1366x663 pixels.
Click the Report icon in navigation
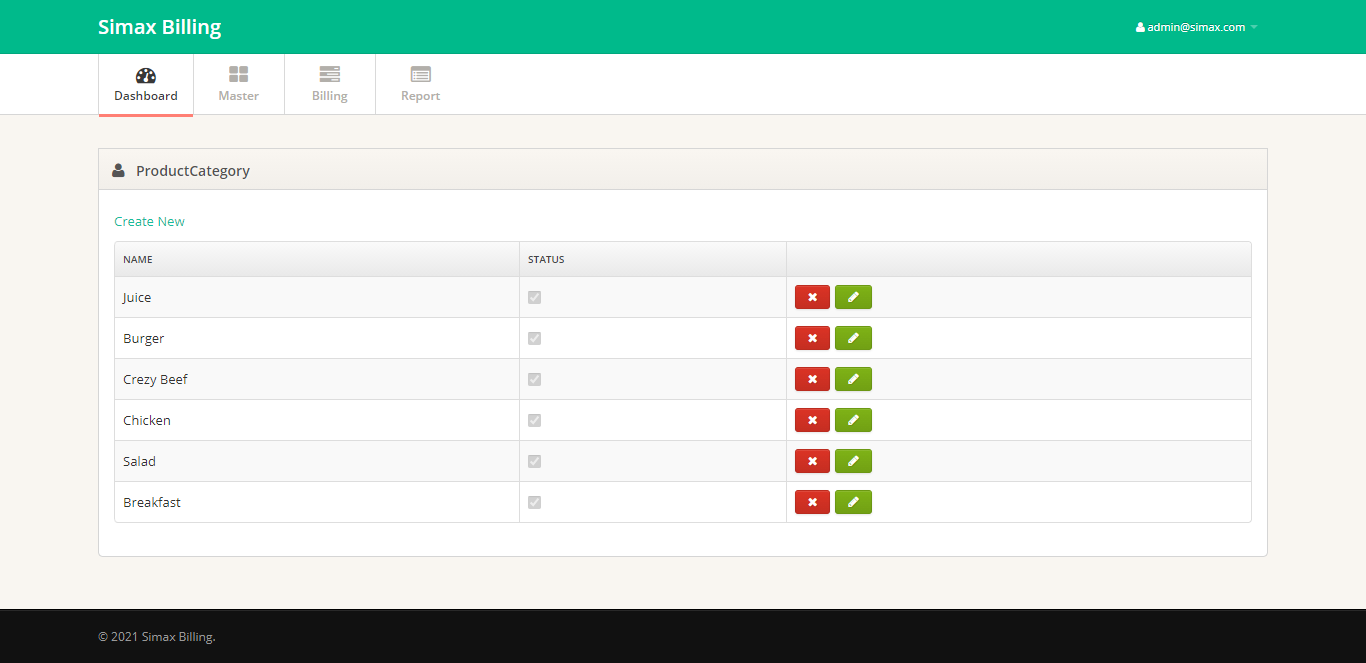tap(420, 75)
